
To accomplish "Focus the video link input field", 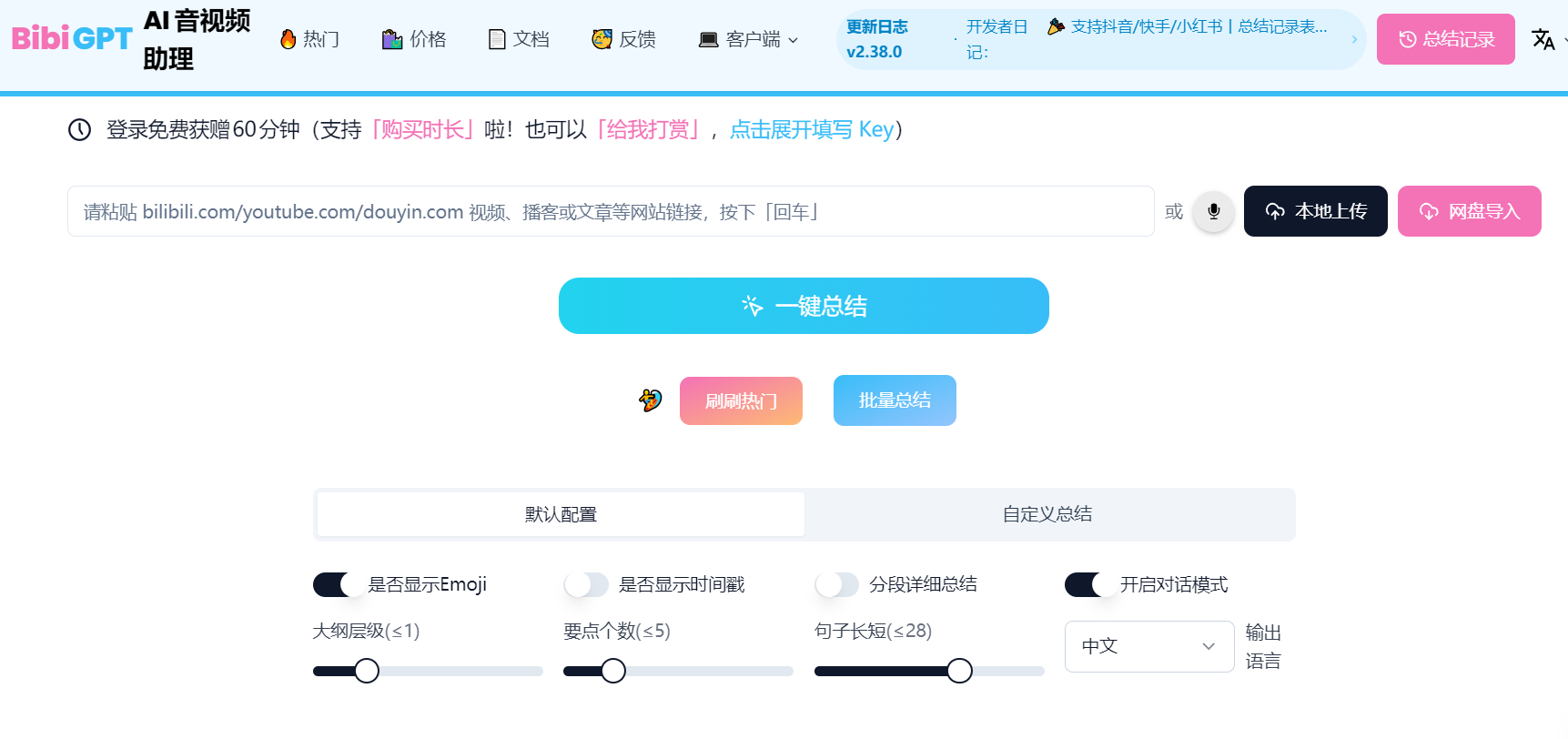I will 610,212.
